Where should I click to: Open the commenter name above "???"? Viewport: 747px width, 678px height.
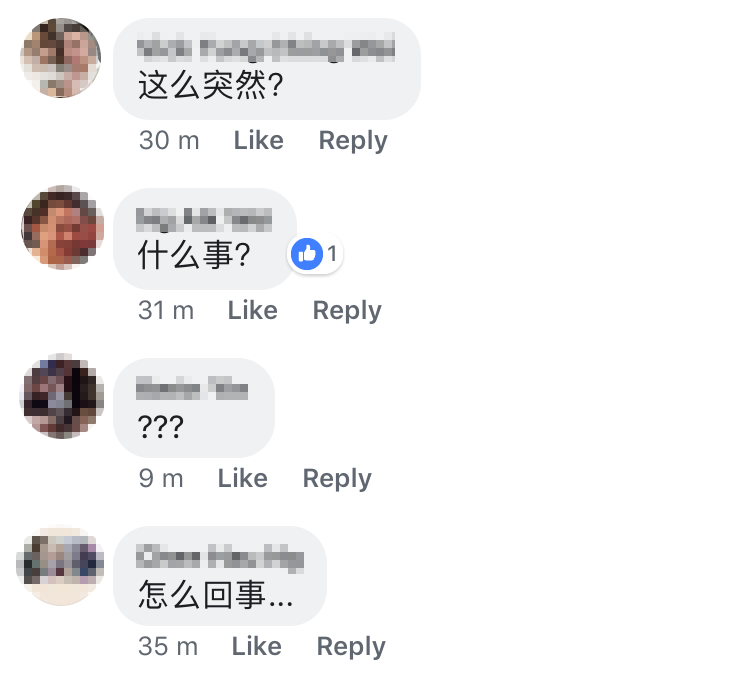192,388
